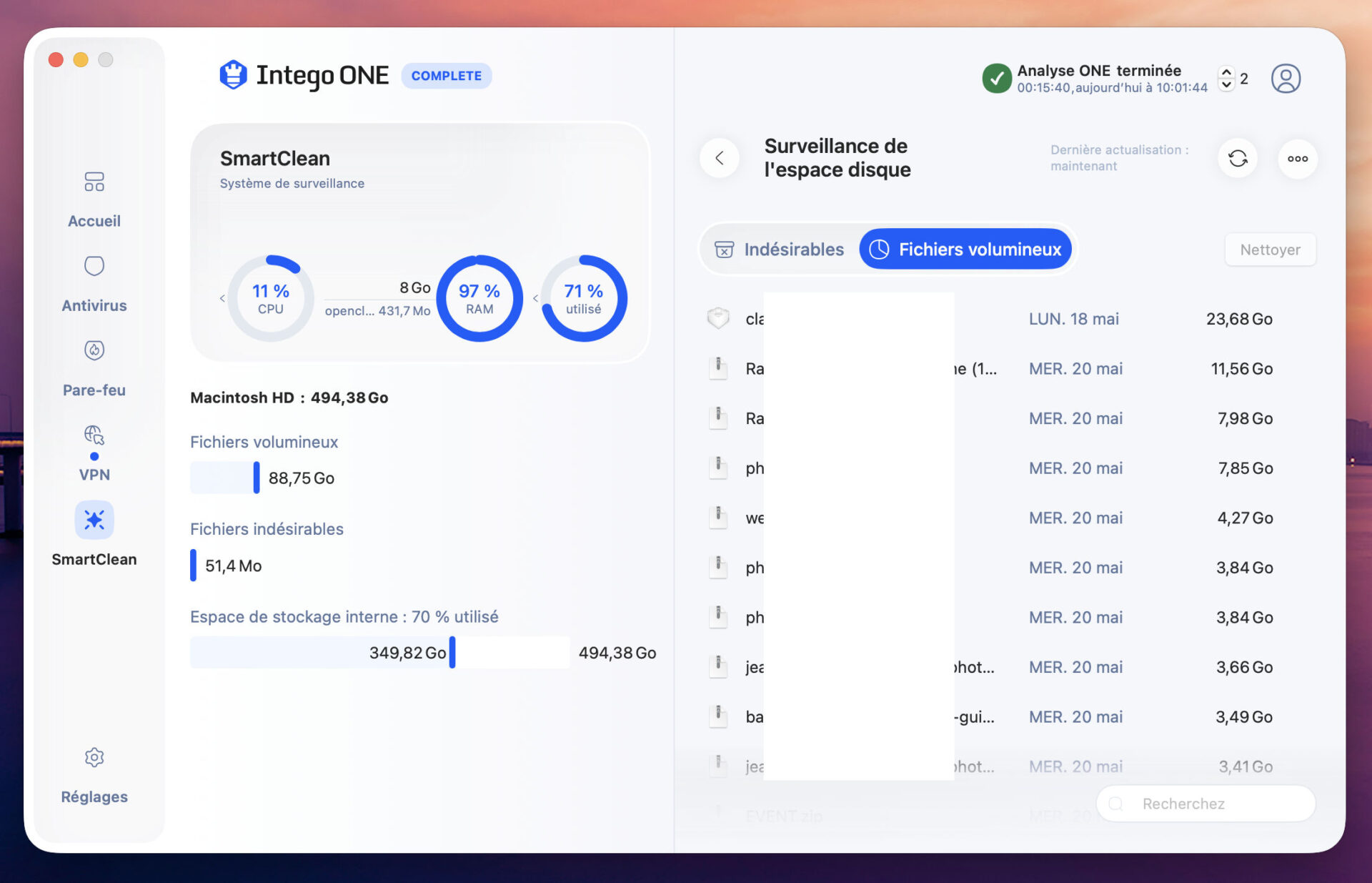
Task: Click the Intego ONE logo
Action: (x=233, y=75)
